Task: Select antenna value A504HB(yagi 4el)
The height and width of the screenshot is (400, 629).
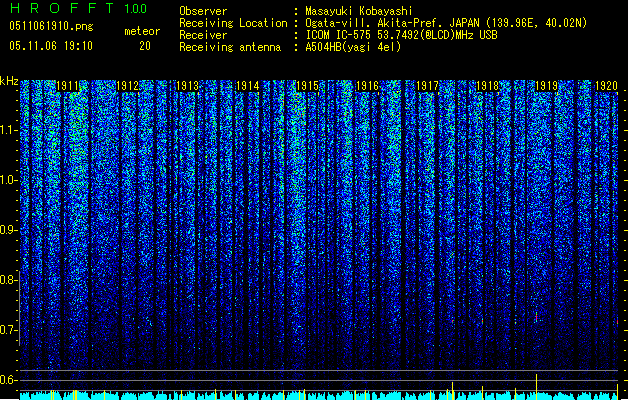Action: tap(353, 47)
